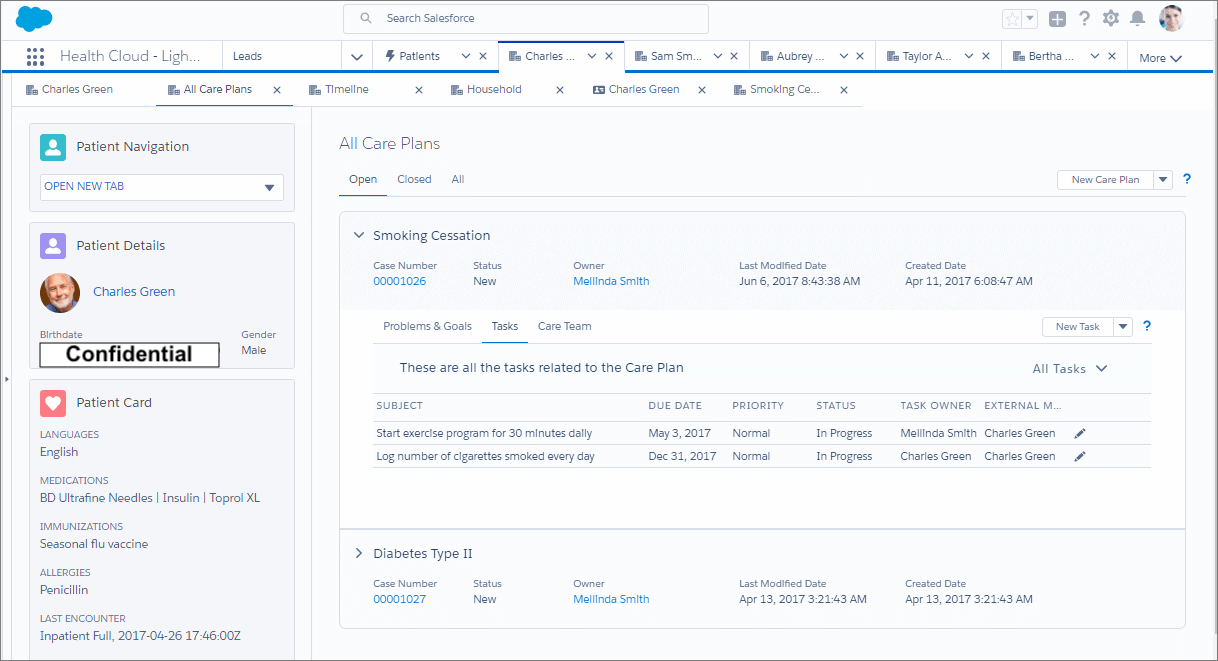Click the Search Salesforce input field
Screen dimensions: 1218x661
[x=526, y=18]
